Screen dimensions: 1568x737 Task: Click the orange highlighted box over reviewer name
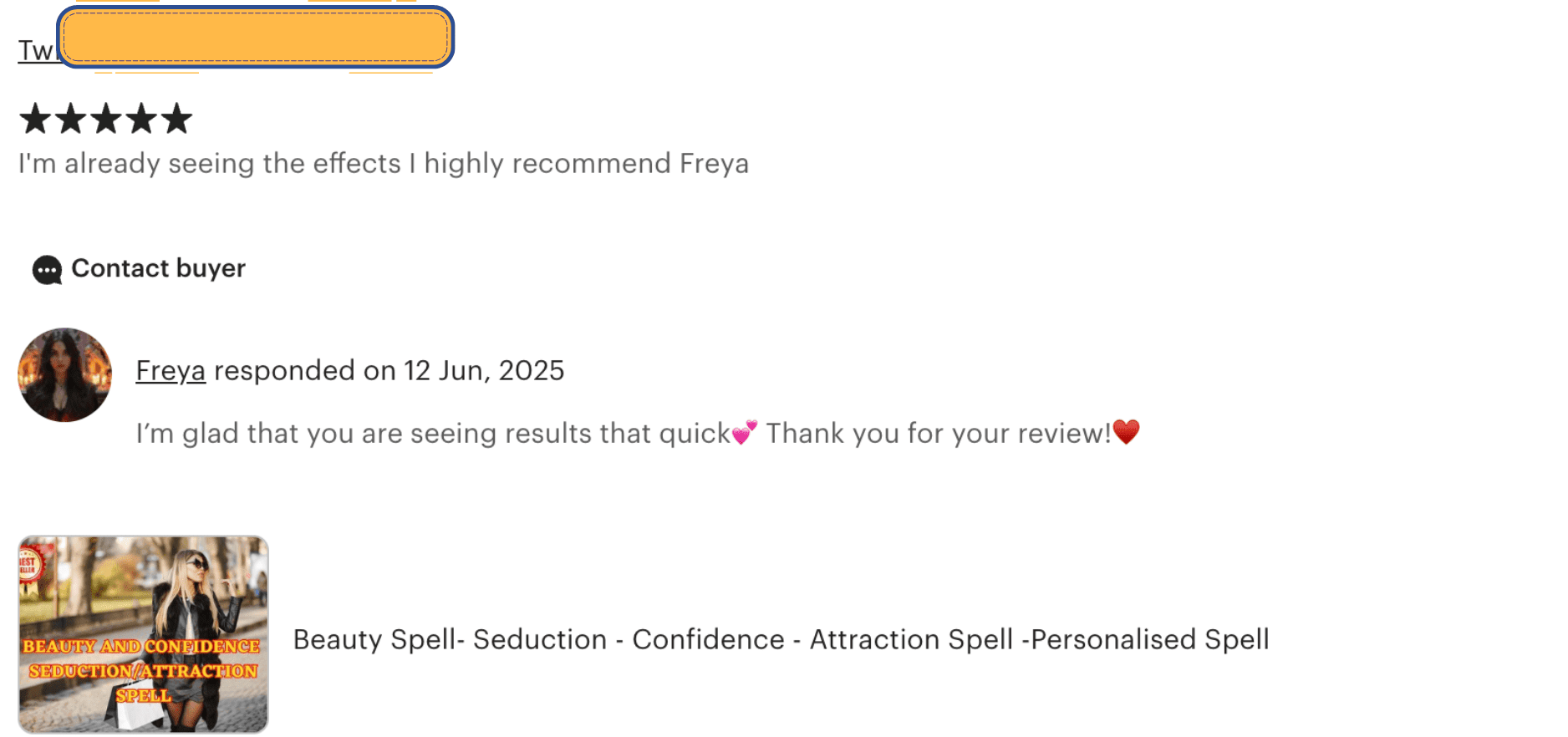coord(255,37)
